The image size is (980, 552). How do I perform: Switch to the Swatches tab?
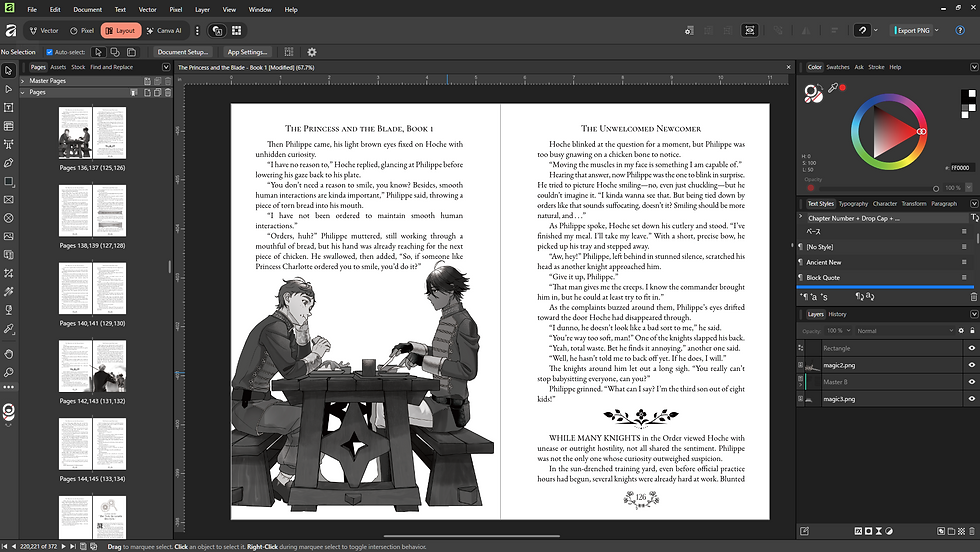click(838, 67)
